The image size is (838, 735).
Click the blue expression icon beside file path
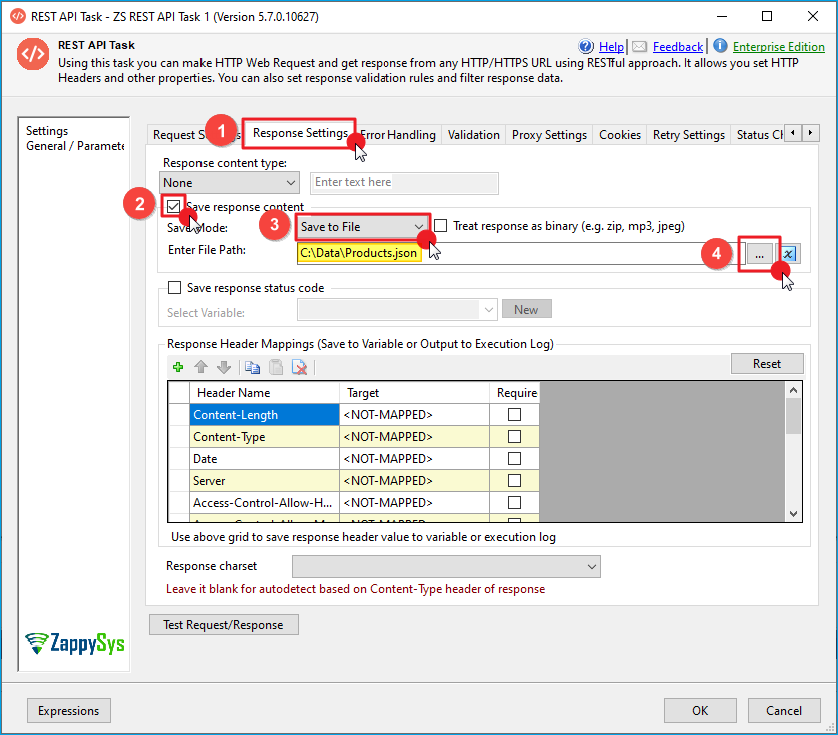coord(789,254)
